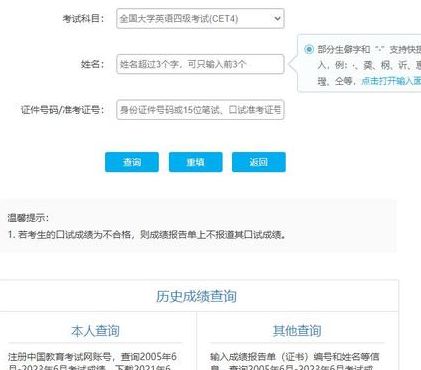Screen dimensions: 421x370
Task: Focus the 证件号码/准考证号 input field
Action: [200, 109]
